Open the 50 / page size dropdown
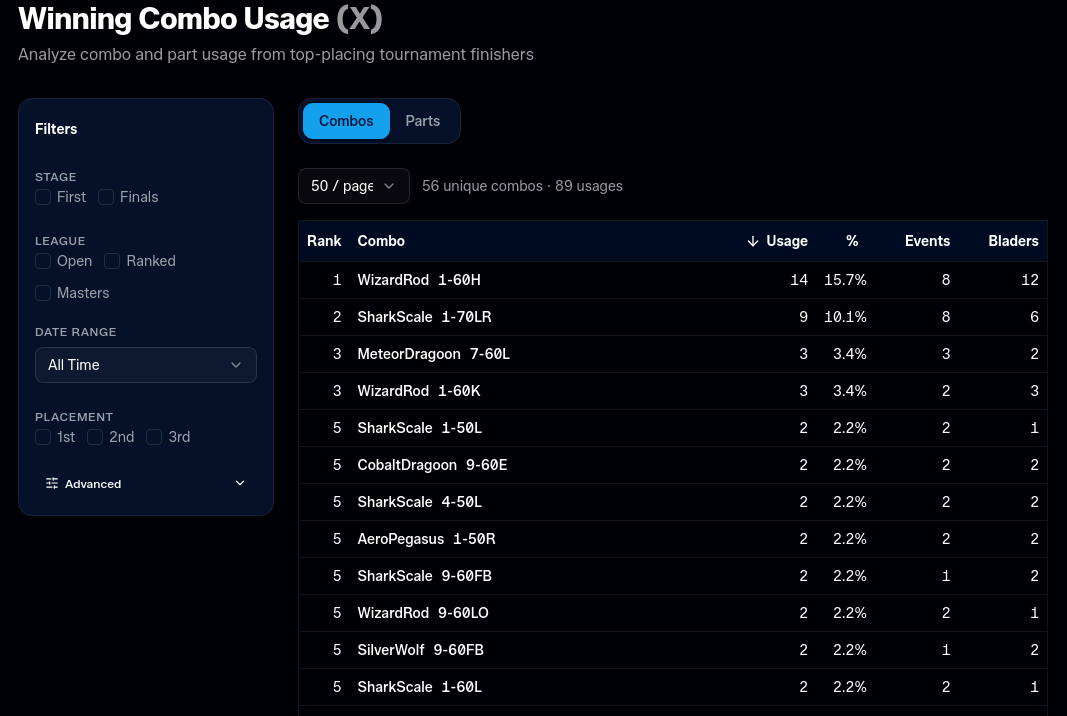Viewport: 1067px width, 716px height. (x=354, y=186)
